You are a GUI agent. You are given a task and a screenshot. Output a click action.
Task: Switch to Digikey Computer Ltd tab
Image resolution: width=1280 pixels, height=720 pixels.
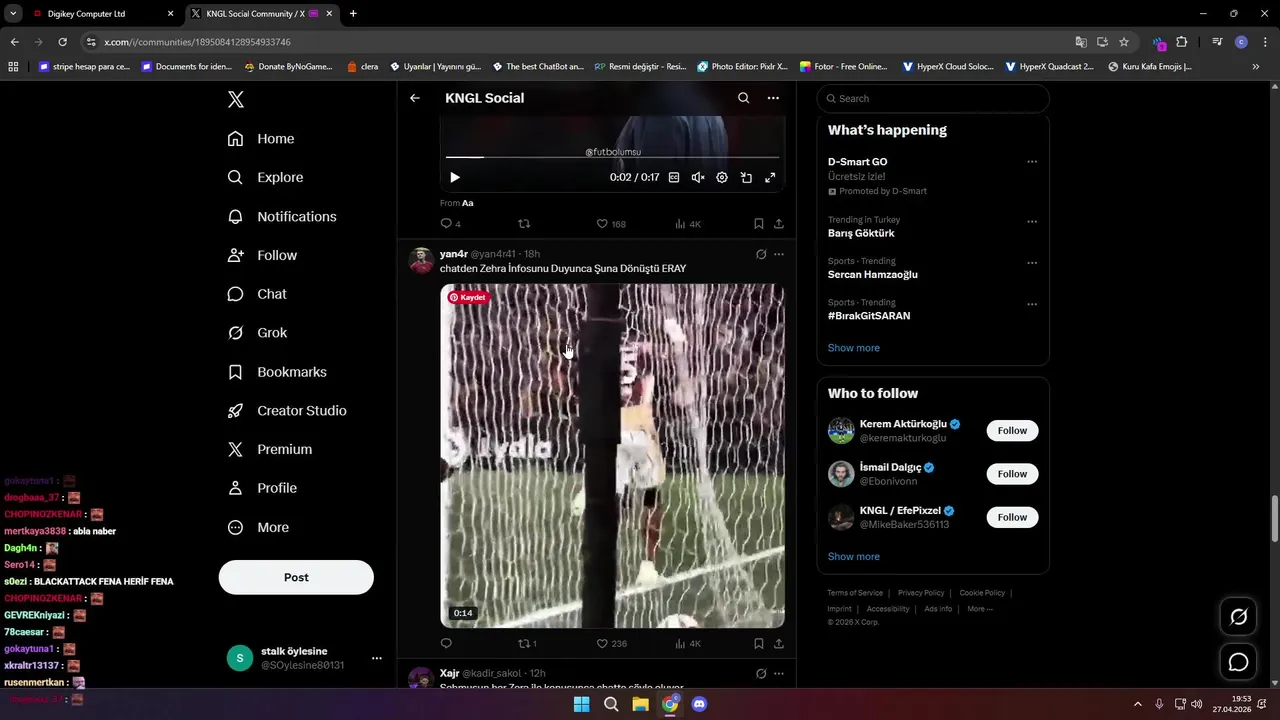pos(101,14)
